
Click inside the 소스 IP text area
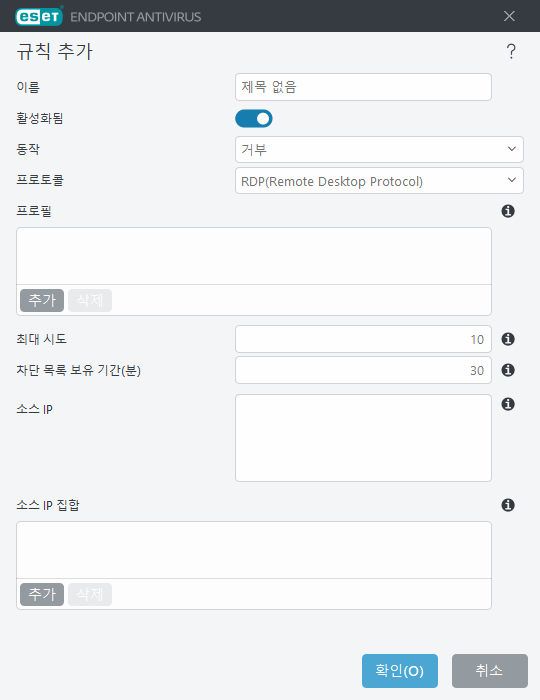tap(363, 438)
